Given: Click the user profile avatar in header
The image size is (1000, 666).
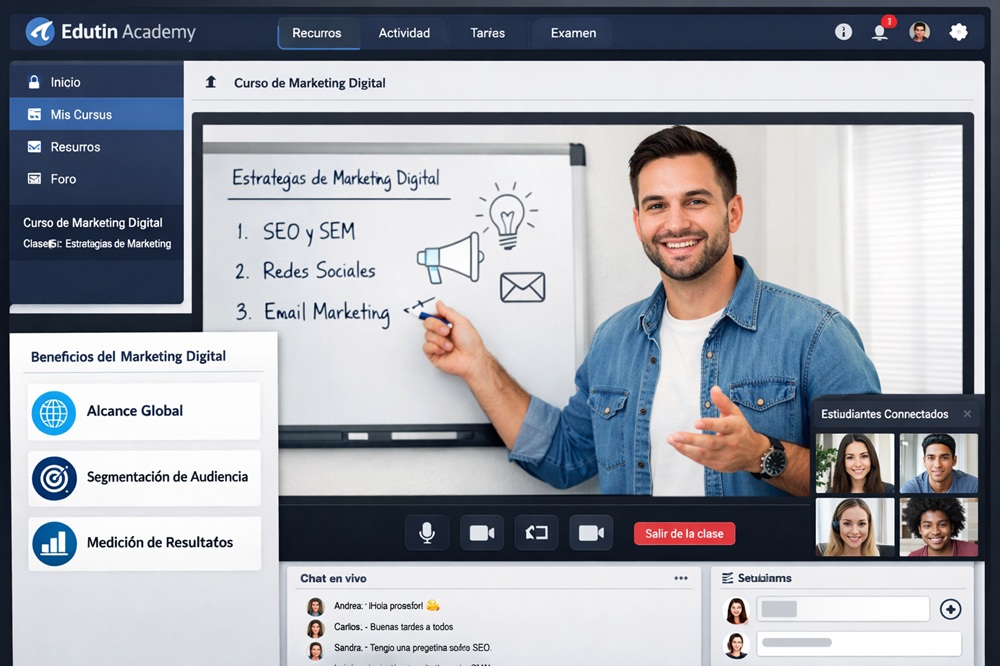Looking at the screenshot, I should 919,32.
